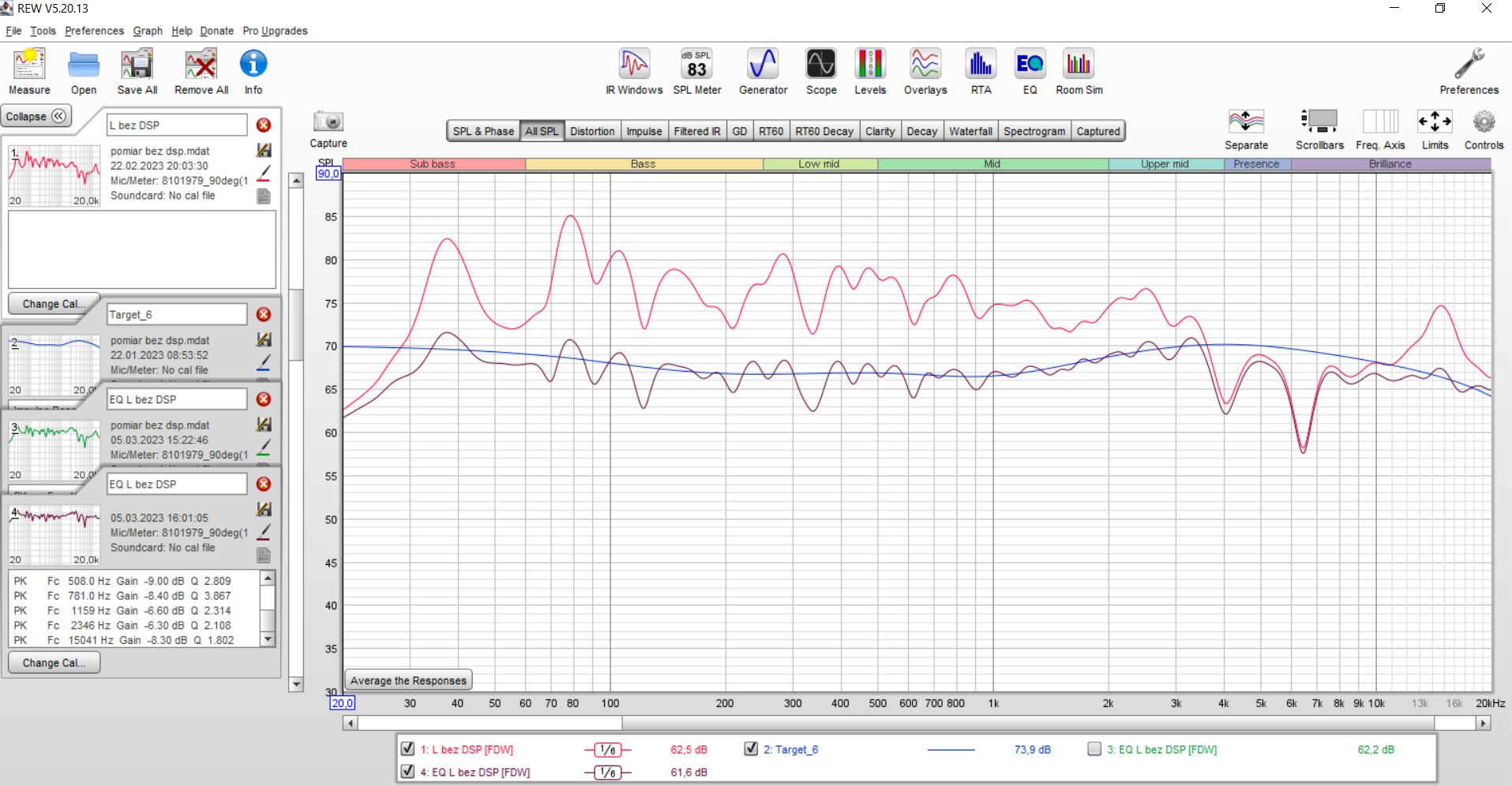
Task: Uncheck trace 2: Target_6
Action: (x=751, y=748)
